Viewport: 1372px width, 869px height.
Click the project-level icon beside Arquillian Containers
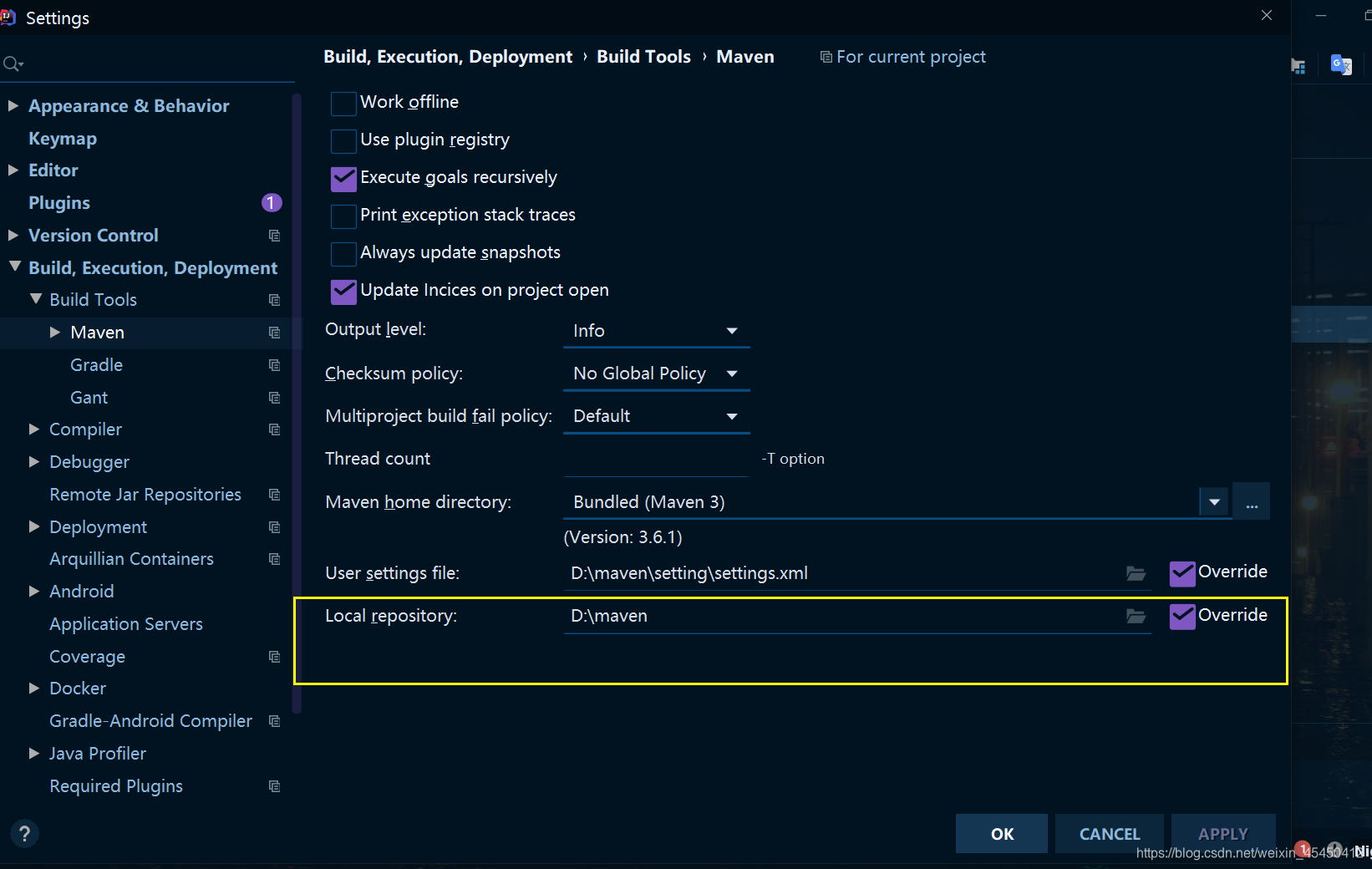tap(274, 559)
